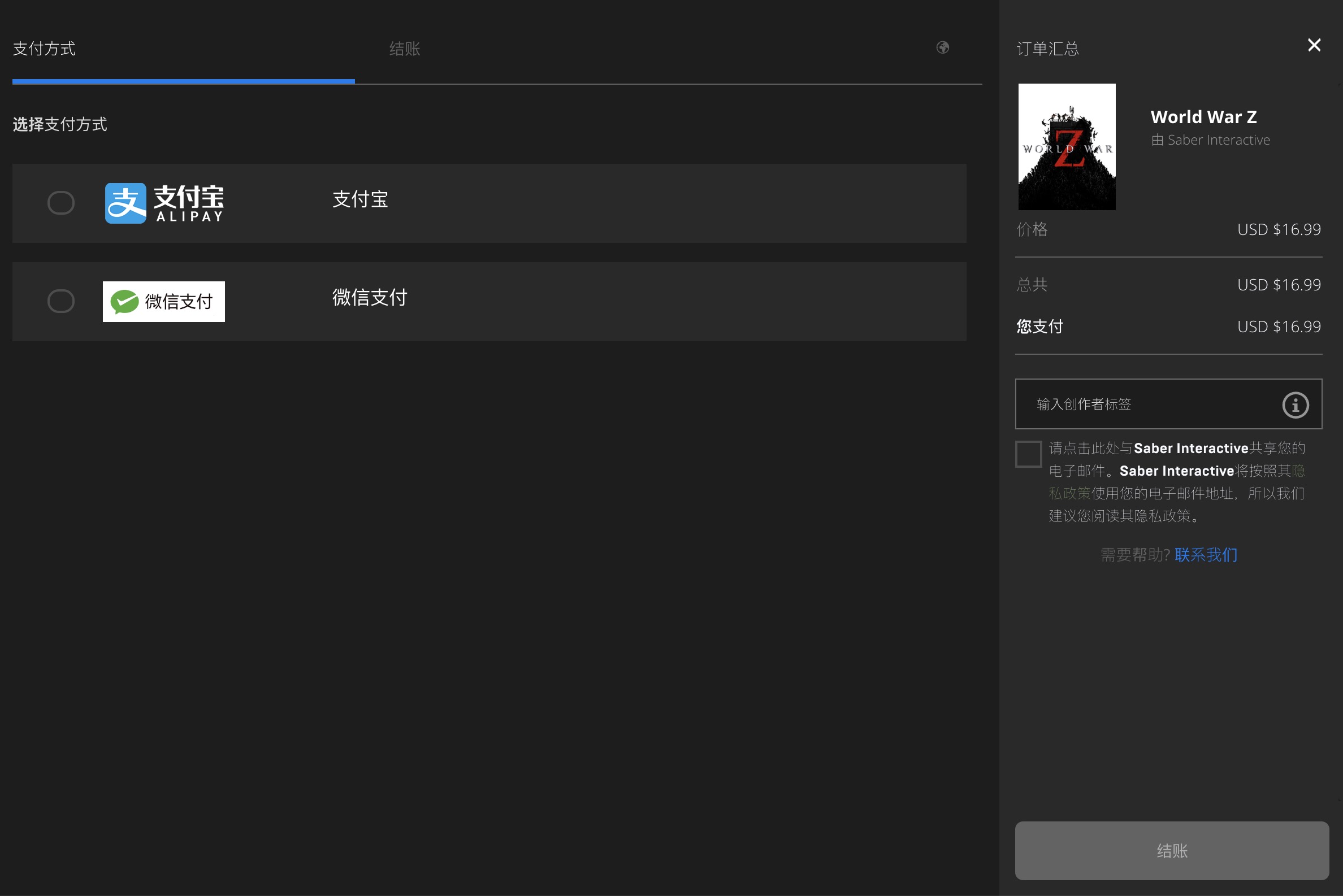Close the order summary panel
1343x896 pixels.
pyautogui.click(x=1314, y=45)
